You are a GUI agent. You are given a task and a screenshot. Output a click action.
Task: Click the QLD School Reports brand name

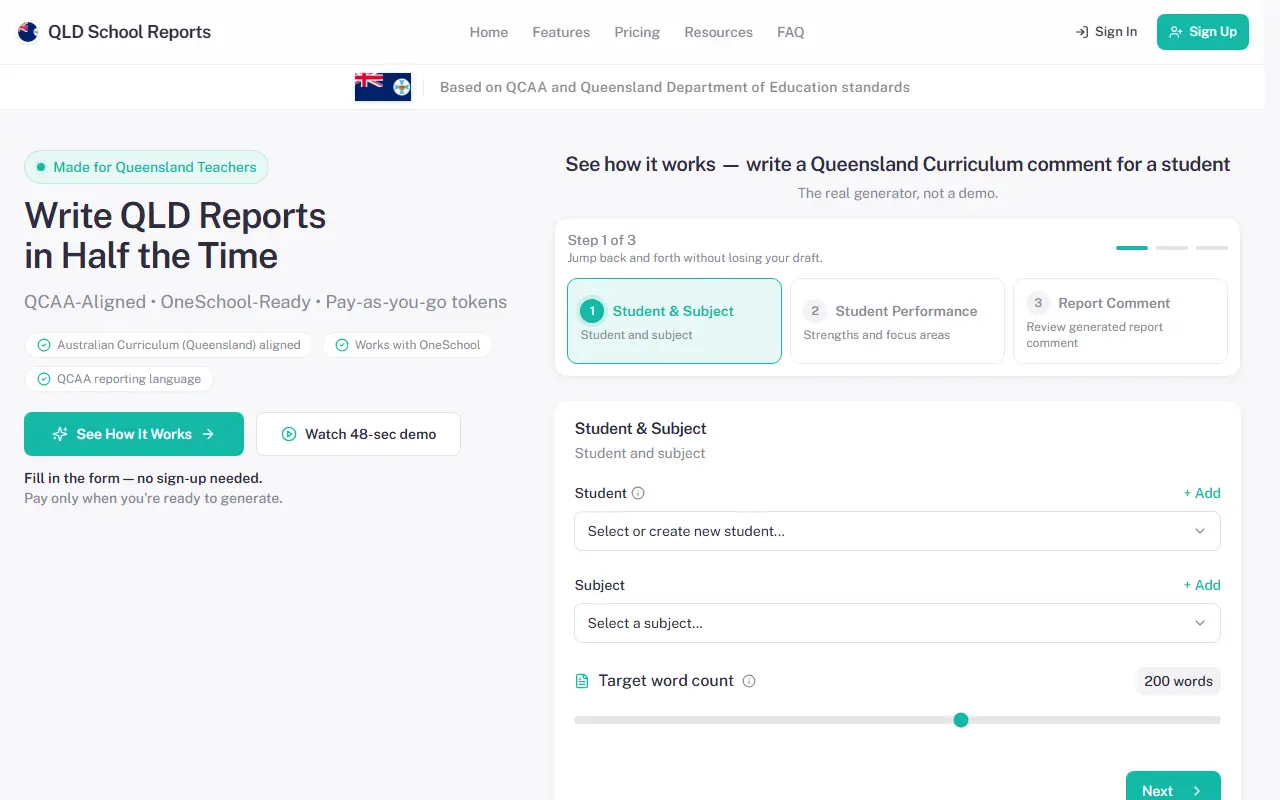tap(130, 32)
